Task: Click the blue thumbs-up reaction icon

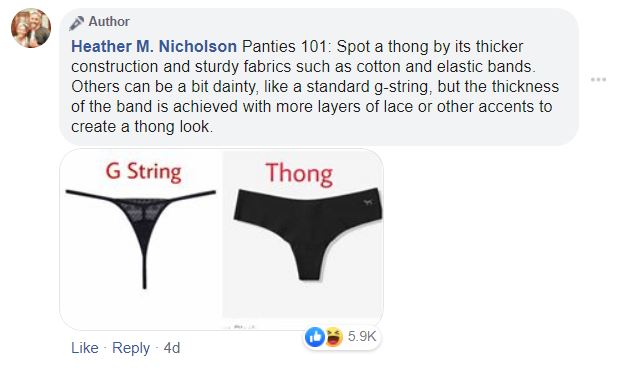Action: [315, 337]
